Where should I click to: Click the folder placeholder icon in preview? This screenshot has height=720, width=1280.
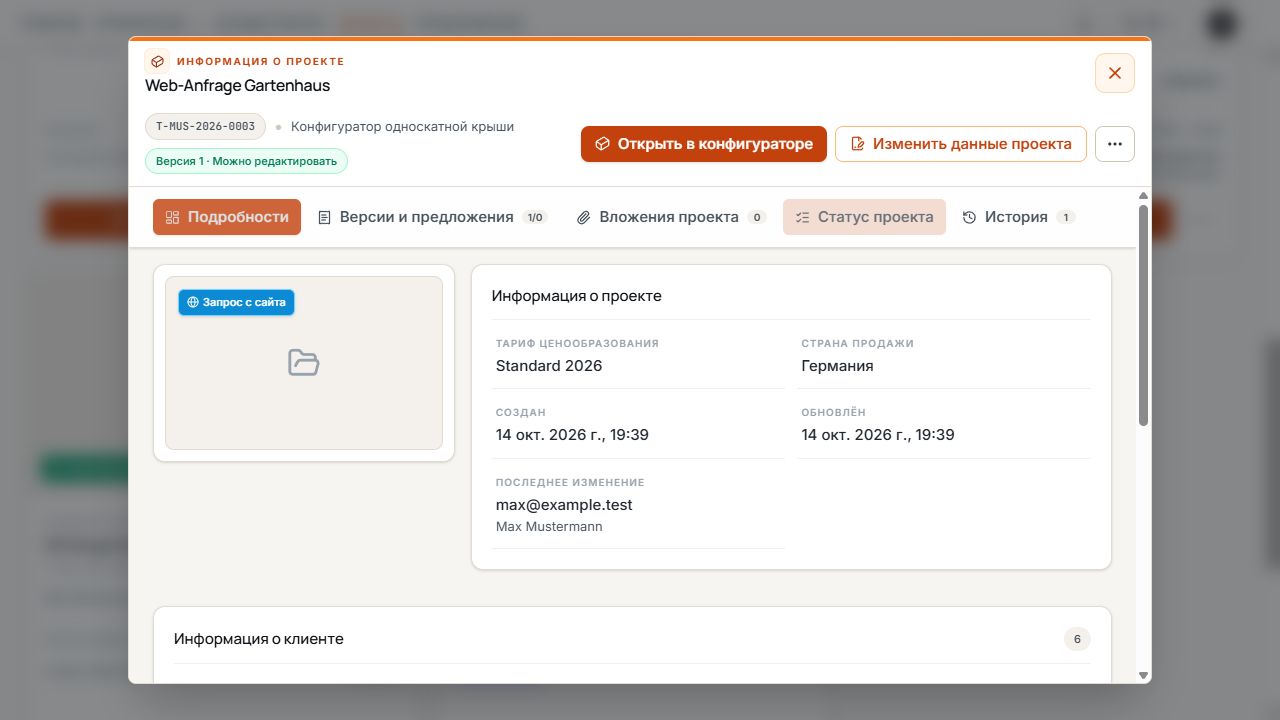click(x=304, y=362)
